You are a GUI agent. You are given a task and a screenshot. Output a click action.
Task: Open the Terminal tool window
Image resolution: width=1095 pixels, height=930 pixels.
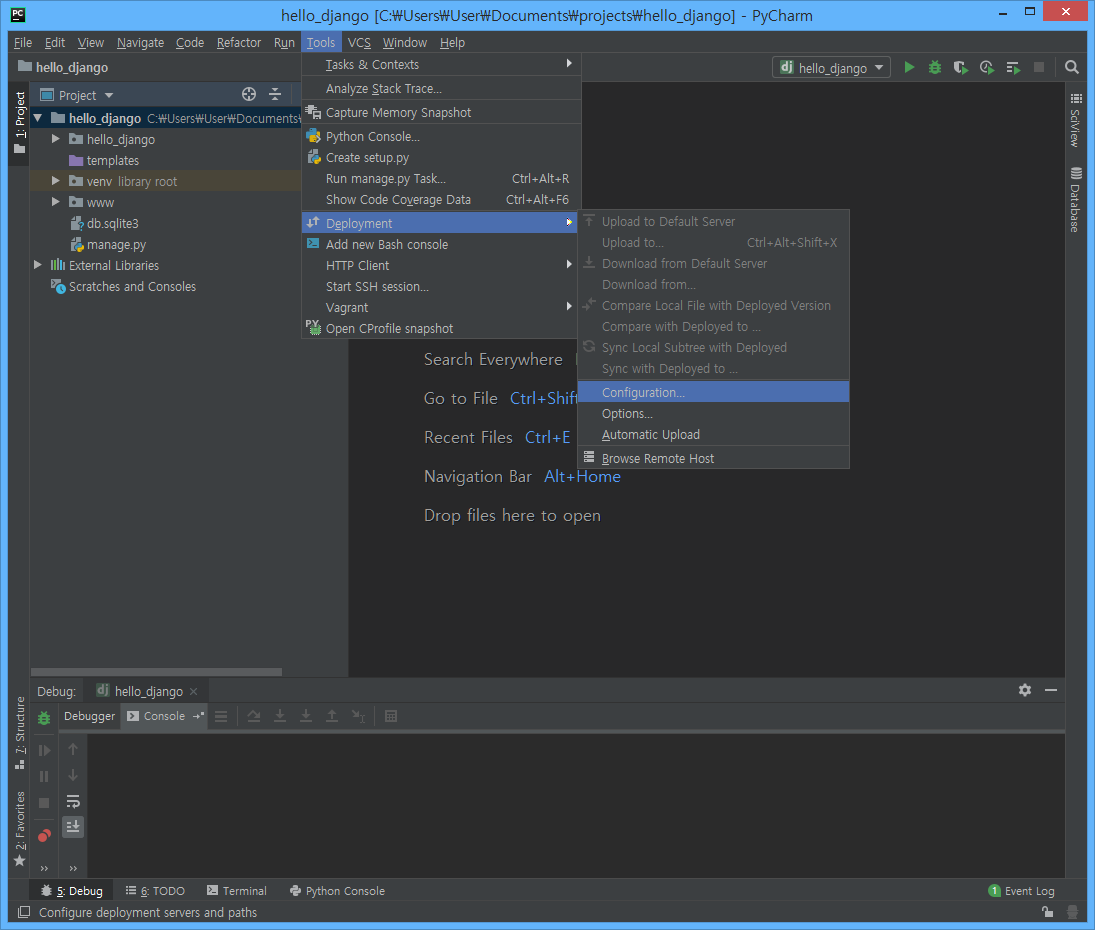237,891
